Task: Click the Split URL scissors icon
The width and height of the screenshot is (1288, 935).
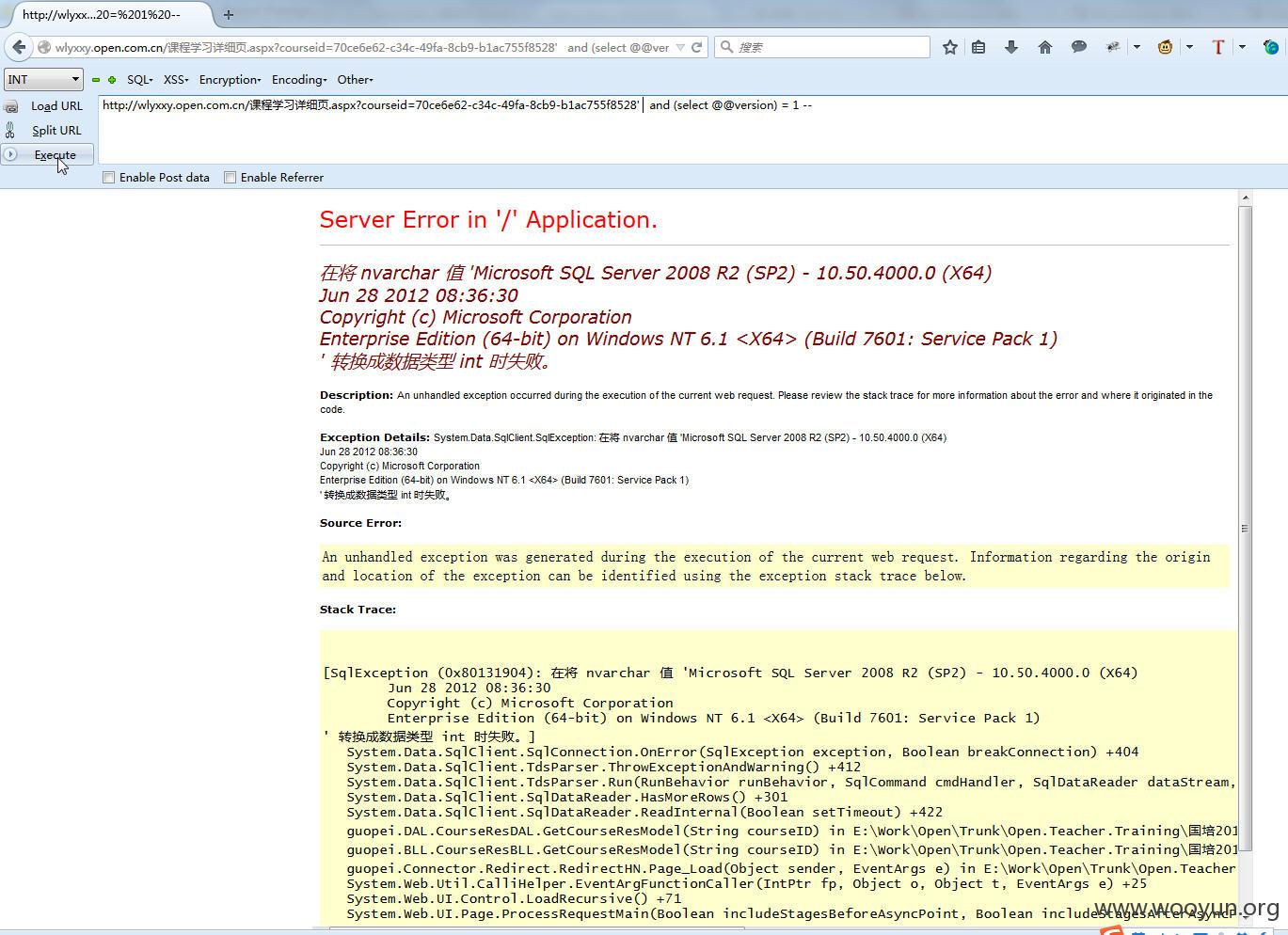Action: [x=10, y=131]
